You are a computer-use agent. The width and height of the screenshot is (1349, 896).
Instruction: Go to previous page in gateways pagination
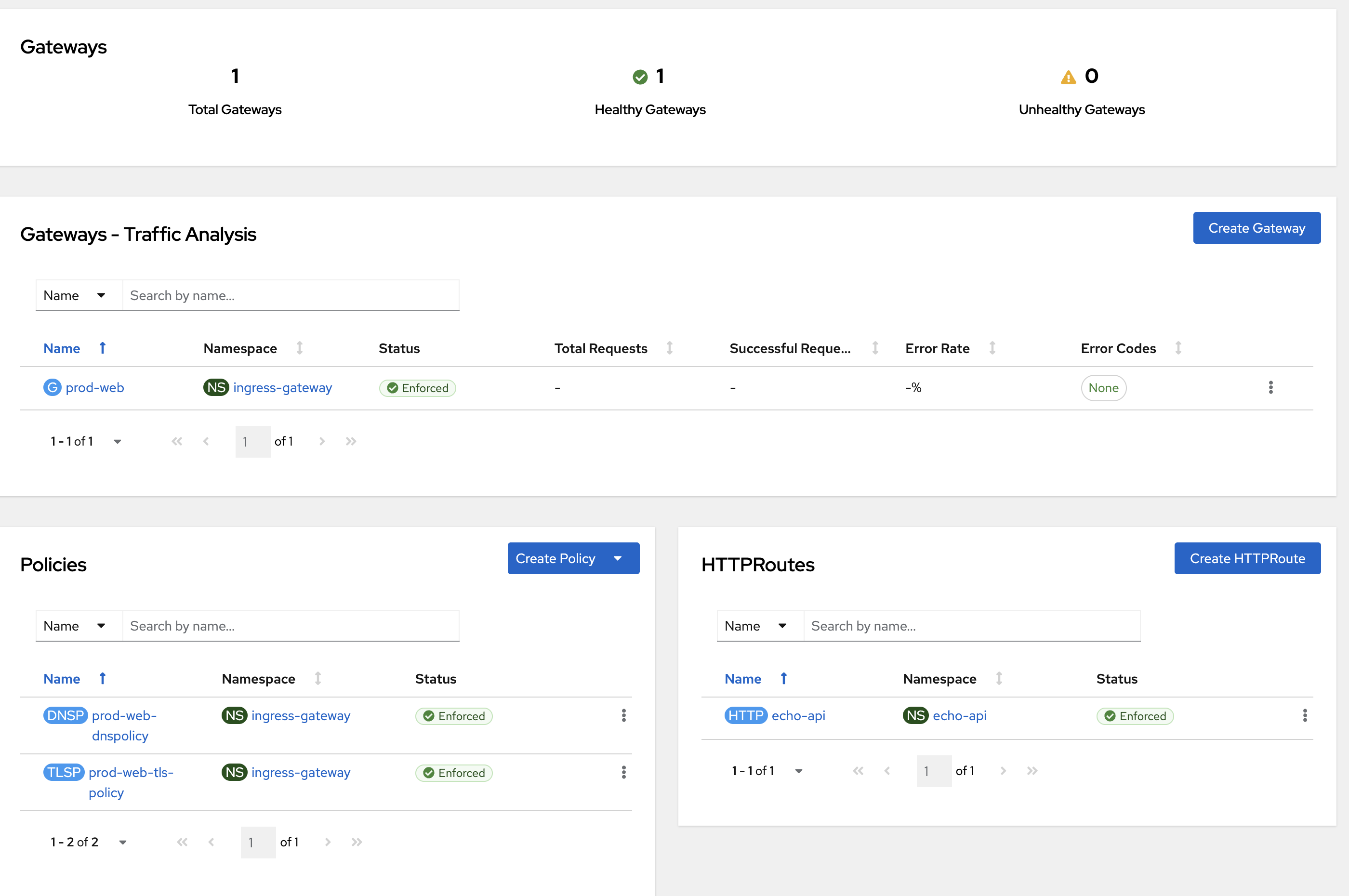[206, 441]
